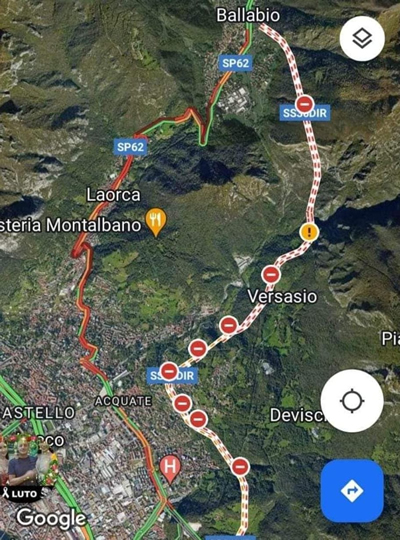The image size is (400, 540).
Task: Tap the blue directions button
Action: click(352, 491)
